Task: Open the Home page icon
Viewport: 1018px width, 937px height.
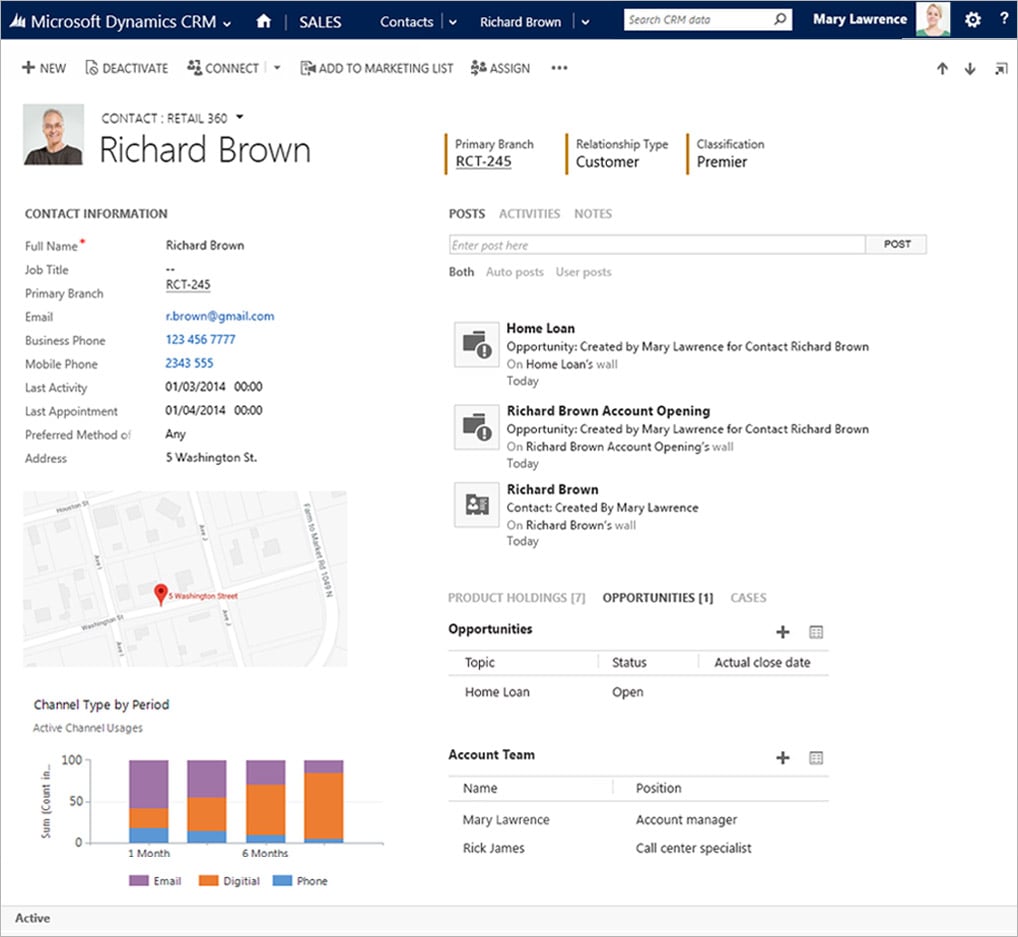Action: tap(263, 20)
